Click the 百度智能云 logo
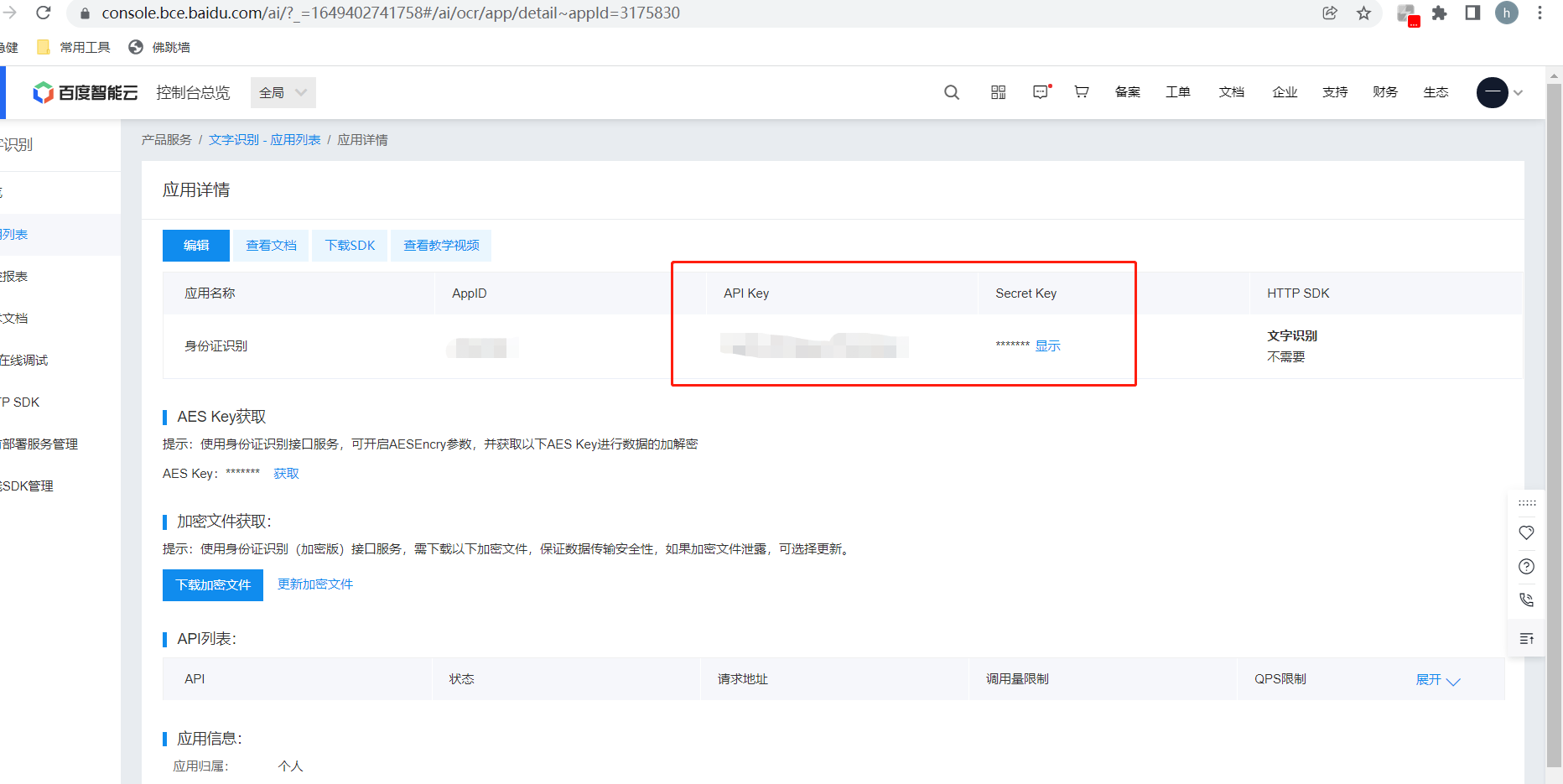This screenshot has height=784, width=1563. pyautogui.click(x=85, y=92)
